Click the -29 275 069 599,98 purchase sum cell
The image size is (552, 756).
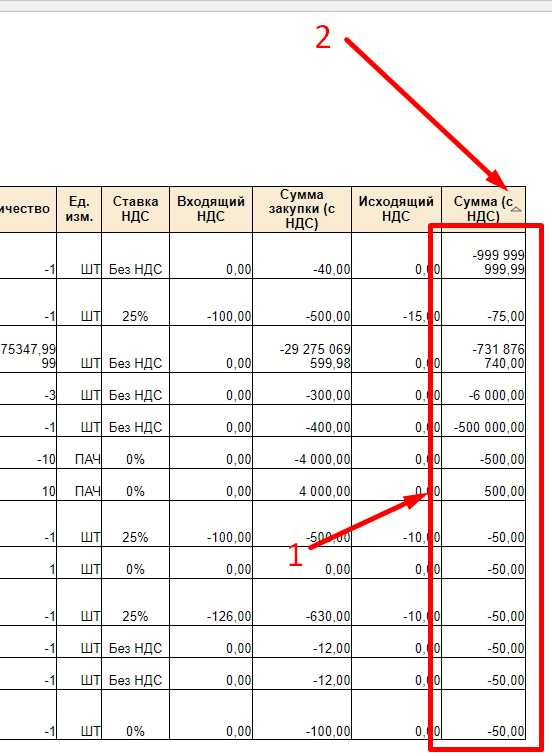tap(302, 349)
